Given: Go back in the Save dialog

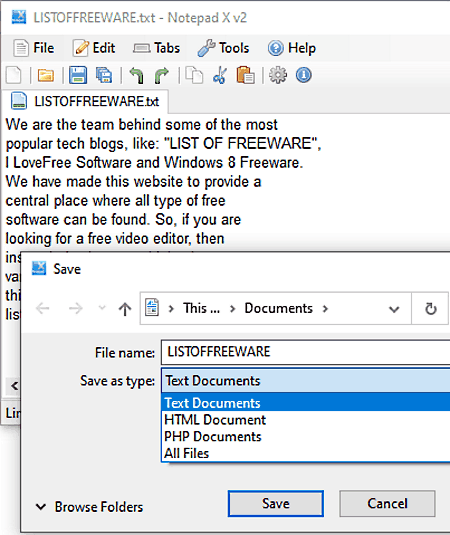Looking at the screenshot, I should point(43,308).
